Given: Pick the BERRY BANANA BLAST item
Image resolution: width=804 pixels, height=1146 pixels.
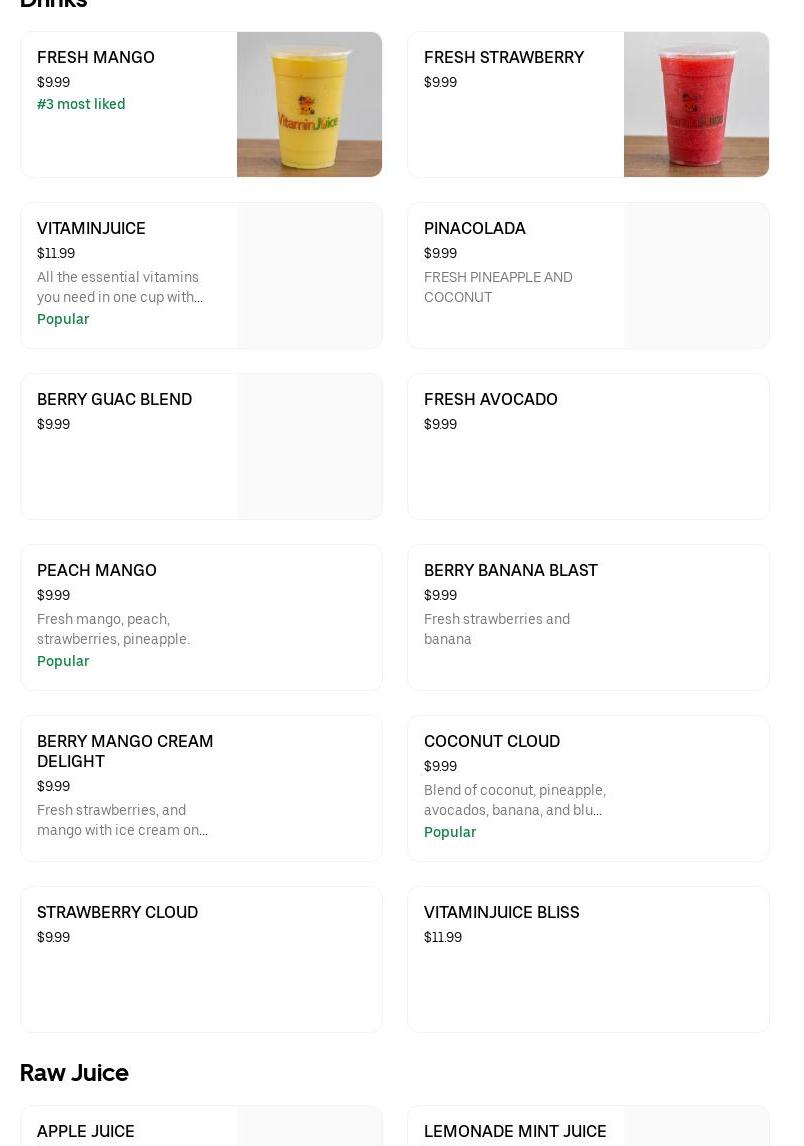Looking at the screenshot, I should [x=511, y=571].
